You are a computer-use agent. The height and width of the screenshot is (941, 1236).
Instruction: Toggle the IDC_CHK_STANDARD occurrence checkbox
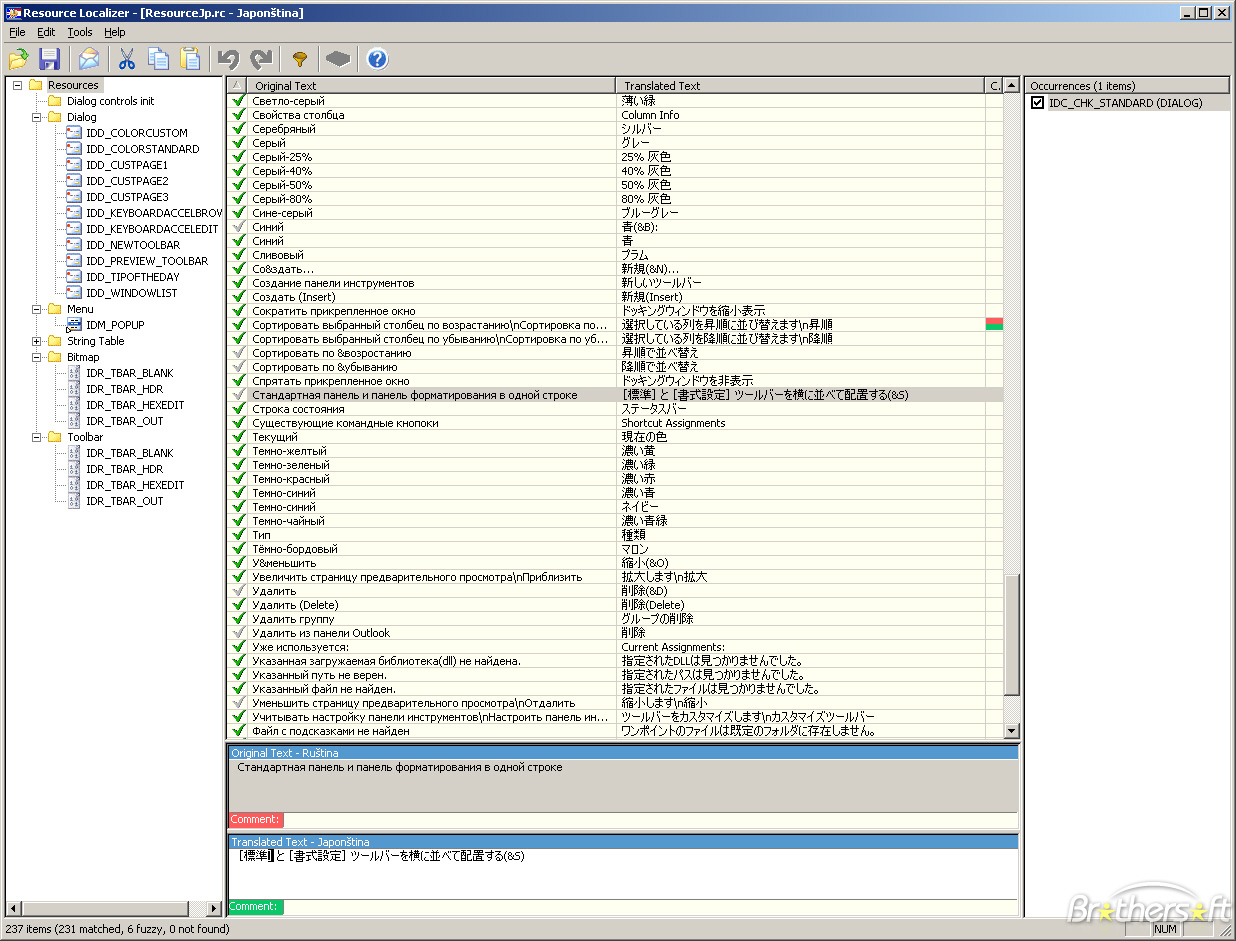click(1037, 103)
